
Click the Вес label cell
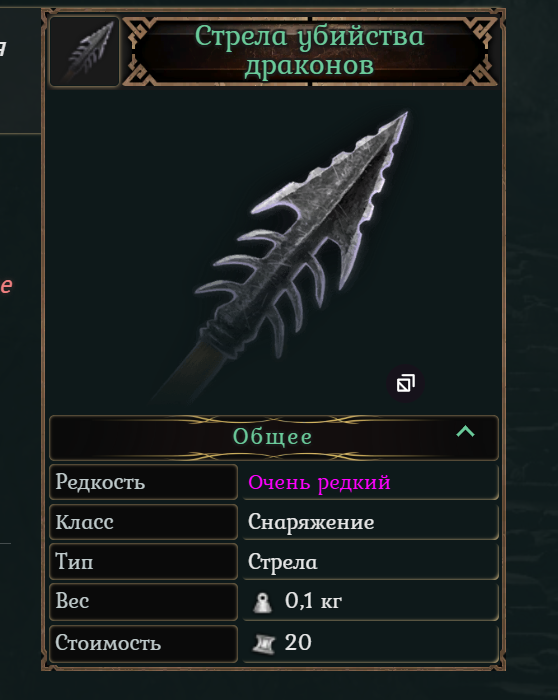tap(143, 601)
